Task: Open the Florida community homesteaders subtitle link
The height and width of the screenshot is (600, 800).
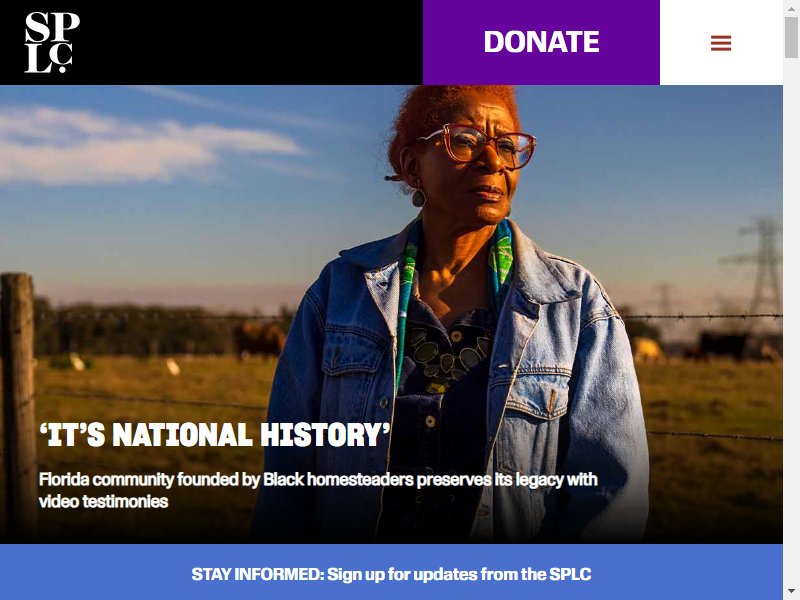Action: click(x=318, y=490)
